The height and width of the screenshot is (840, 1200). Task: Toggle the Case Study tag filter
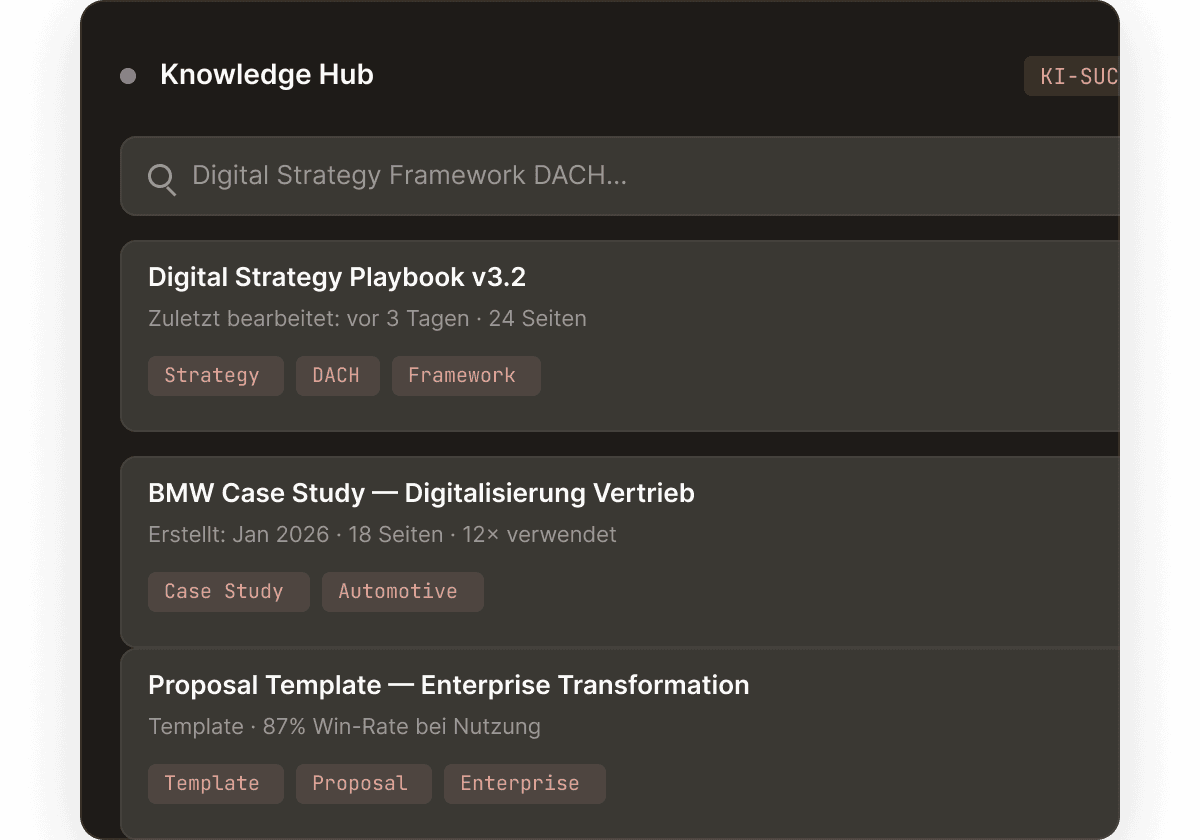[228, 591]
